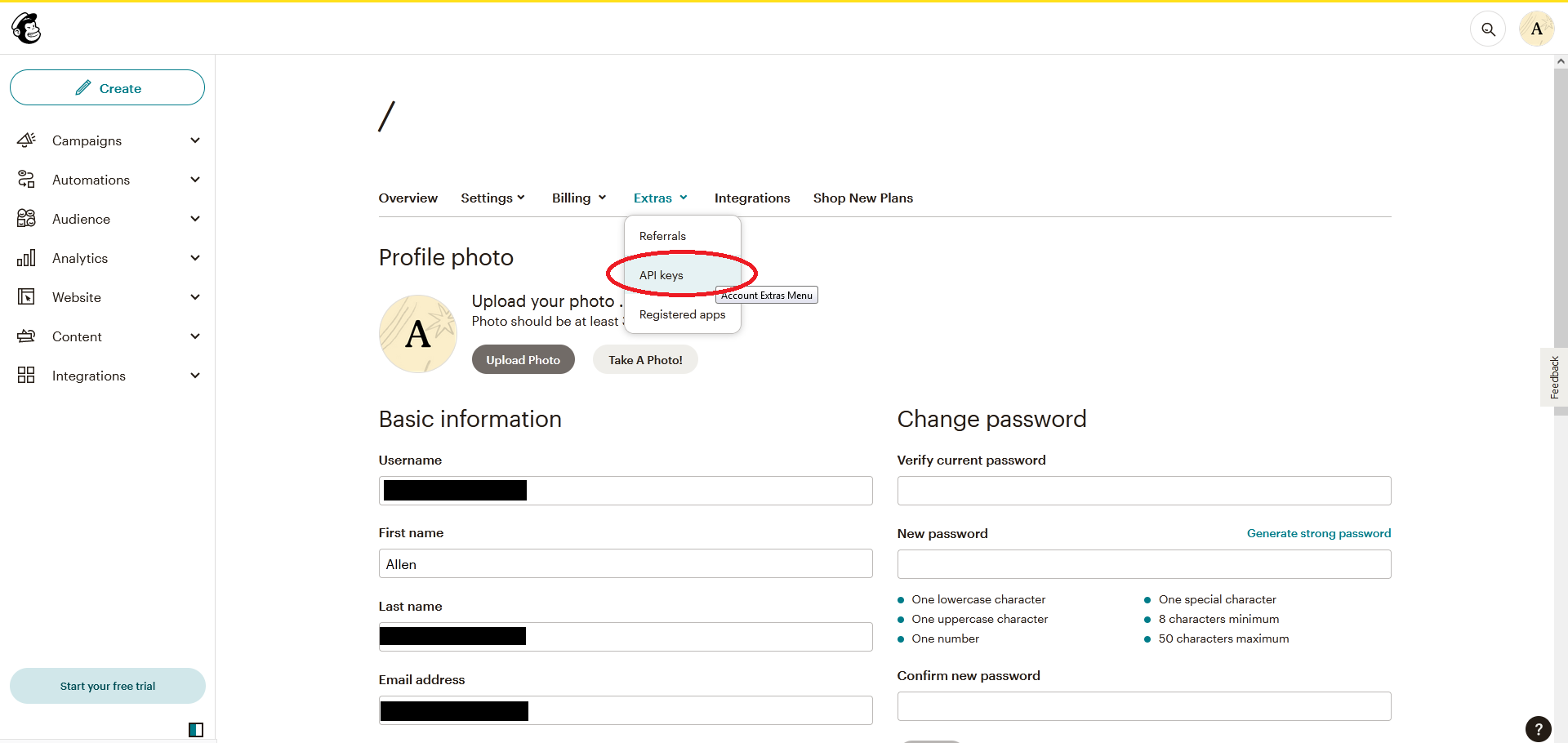Open the help question mark icon
Image resolution: width=1568 pixels, height=743 pixels.
(x=1538, y=729)
